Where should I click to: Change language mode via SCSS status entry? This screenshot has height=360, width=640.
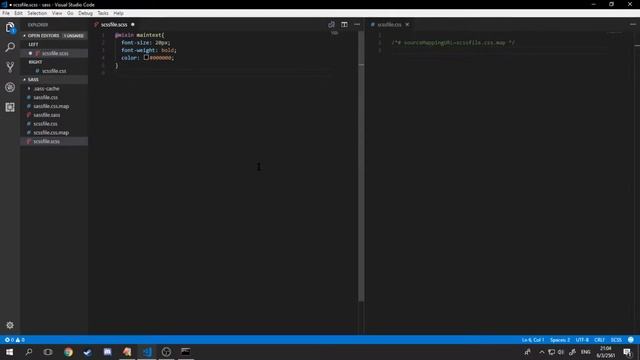pyautogui.click(x=616, y=340)
